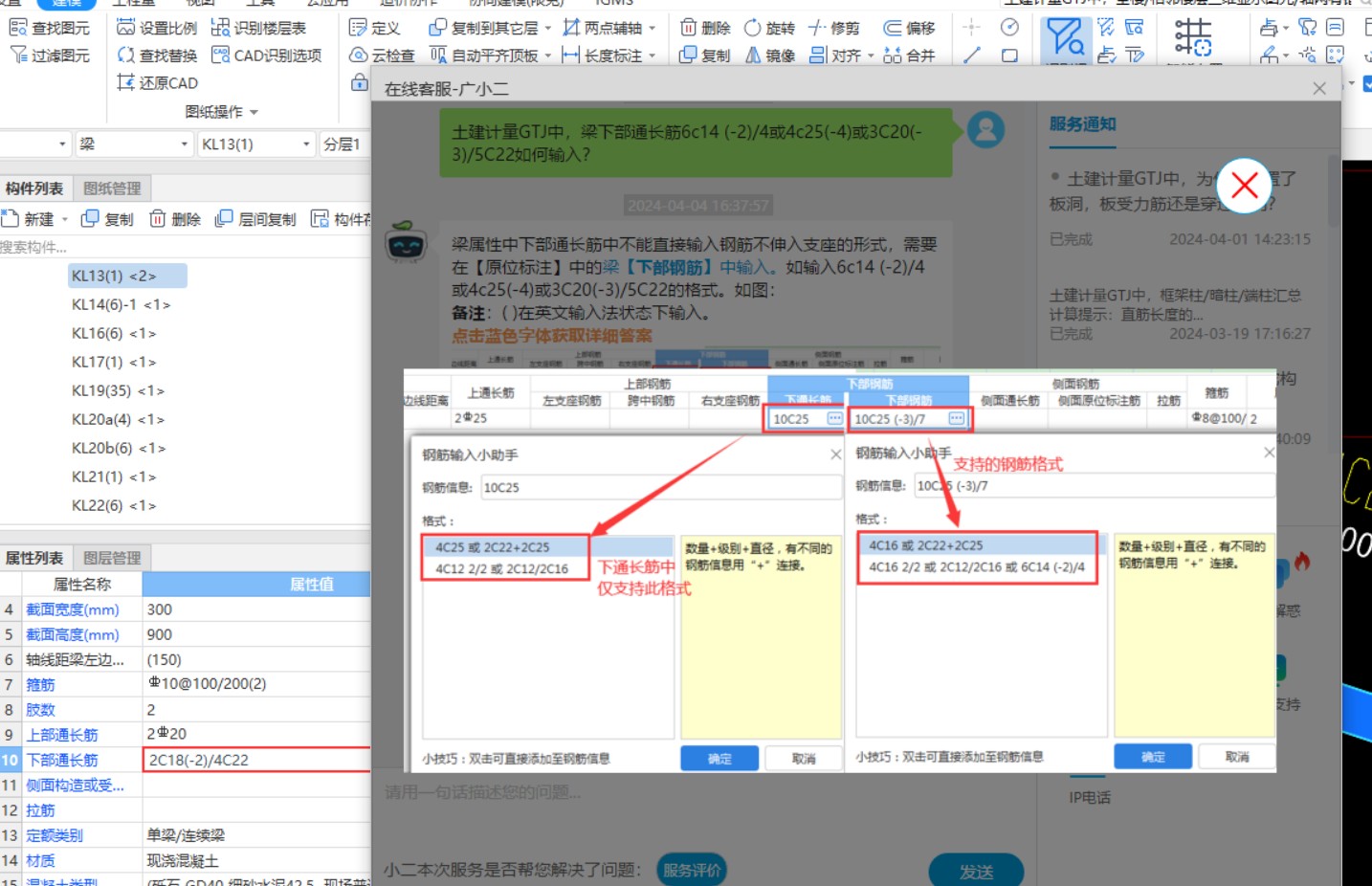Click the 对齐 align tool

pos(834,55)
